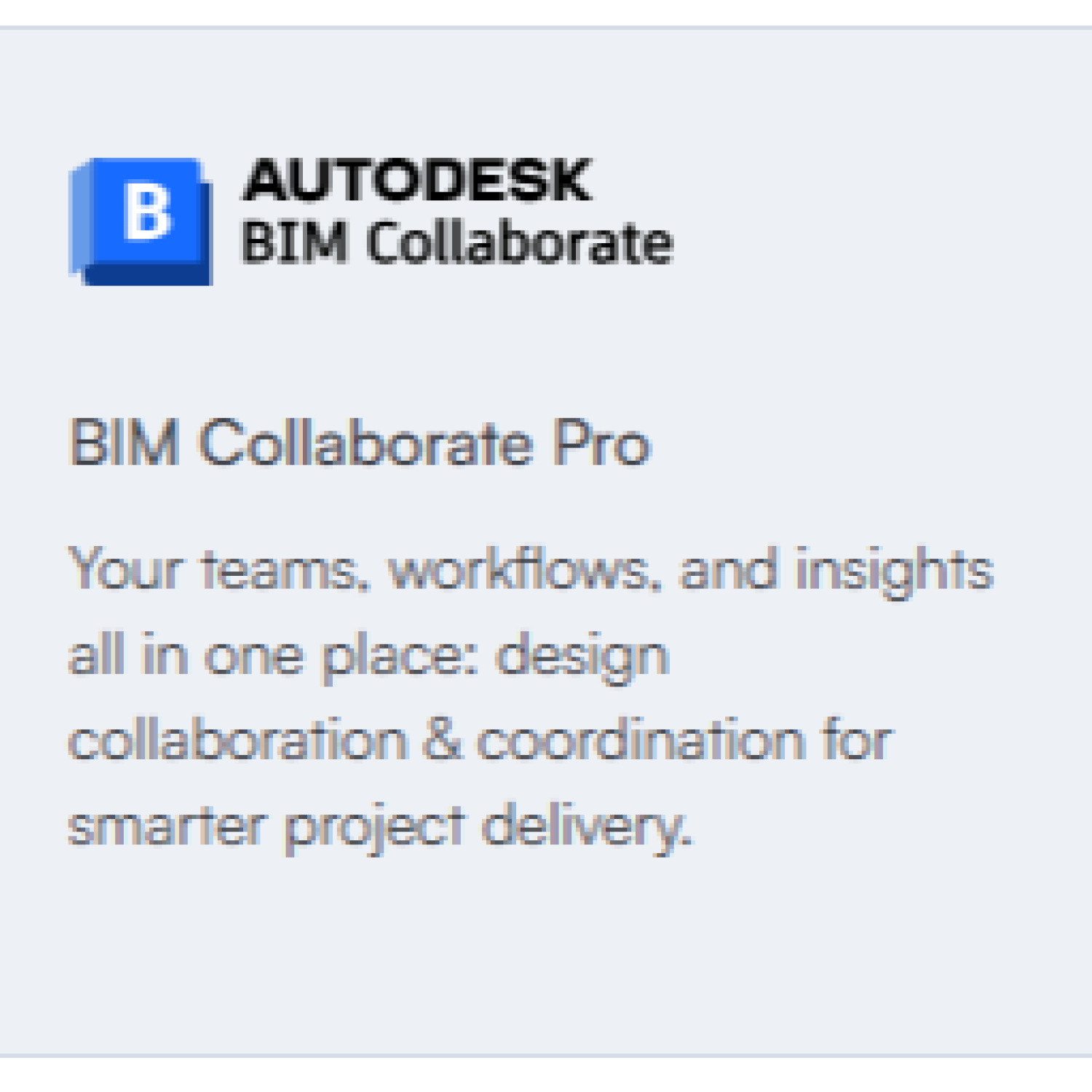Click the word collaboration in the description

(237, 741)
